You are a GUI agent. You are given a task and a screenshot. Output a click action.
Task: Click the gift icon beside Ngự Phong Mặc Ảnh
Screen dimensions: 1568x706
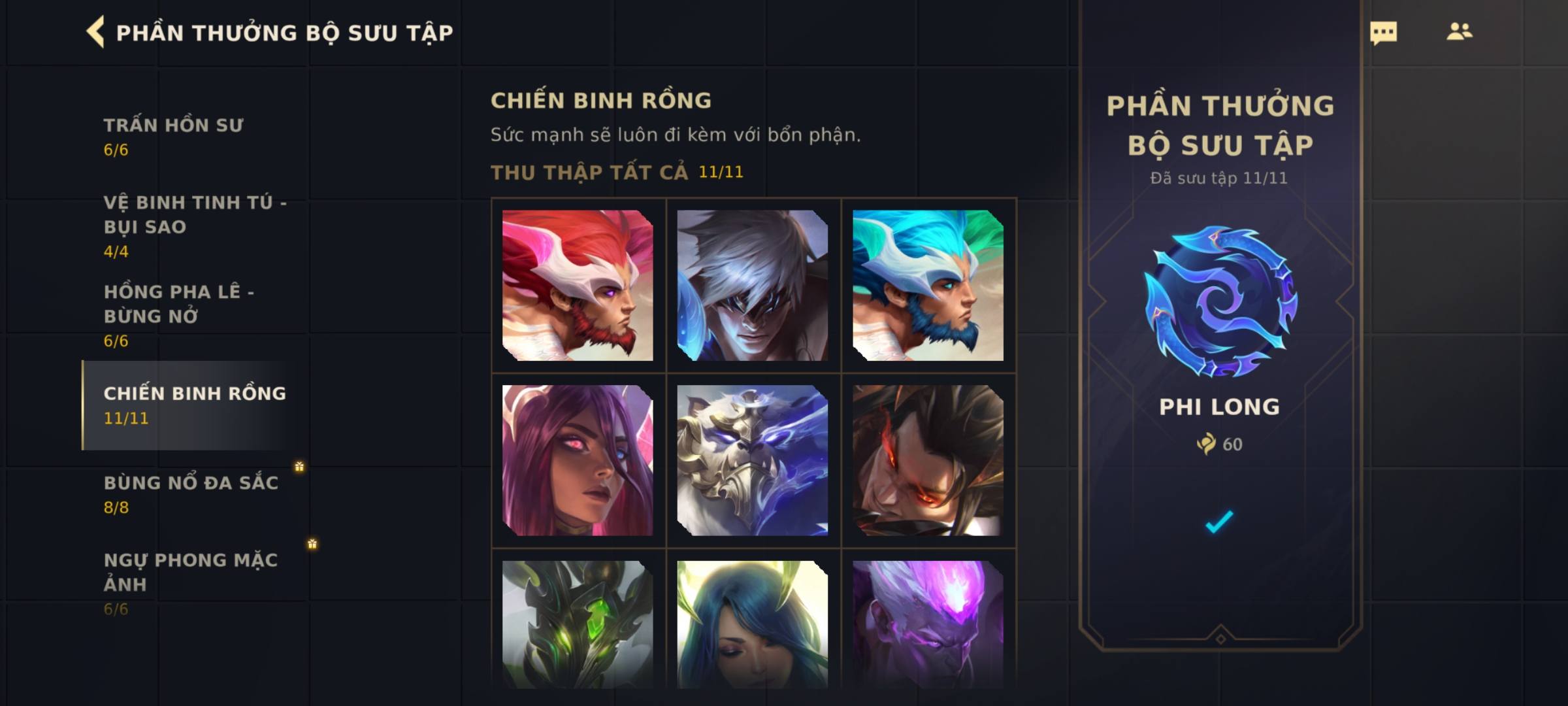pos(312,544)
